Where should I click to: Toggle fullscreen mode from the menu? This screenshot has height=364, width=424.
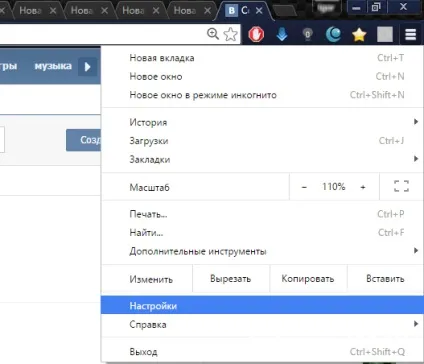401,186
